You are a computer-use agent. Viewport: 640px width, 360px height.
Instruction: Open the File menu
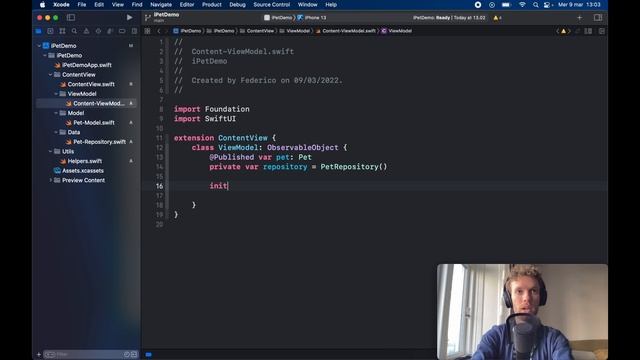coord(82,5)
